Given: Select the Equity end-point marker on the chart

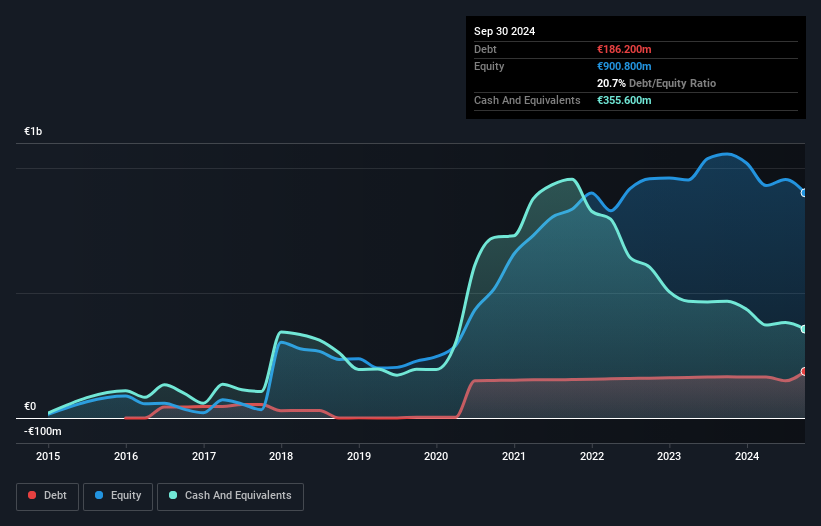Looking at the screenshot, I should tap(804, 193).
